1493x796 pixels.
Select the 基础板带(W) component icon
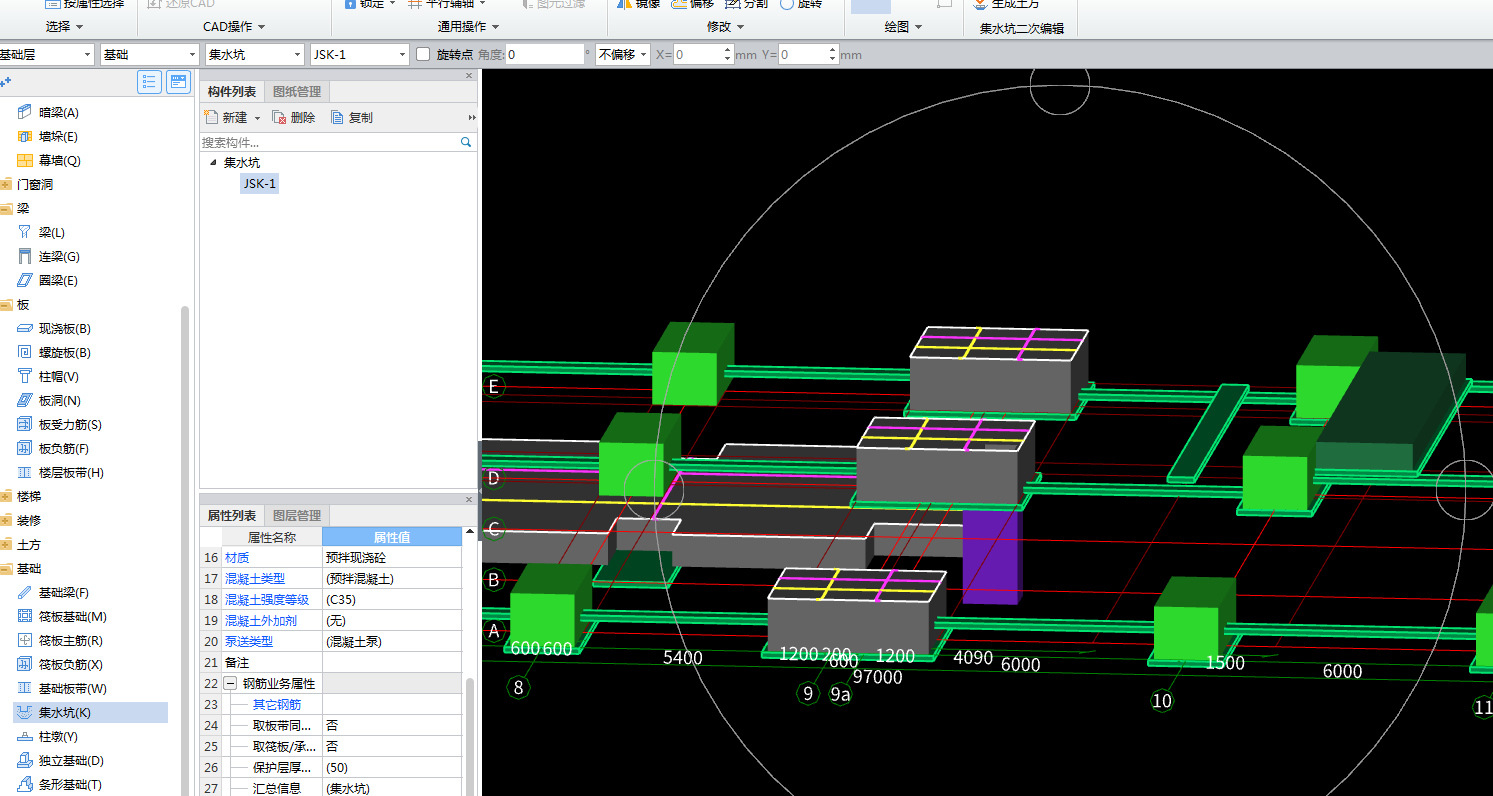pyautogui.click(x=25, y=688)
